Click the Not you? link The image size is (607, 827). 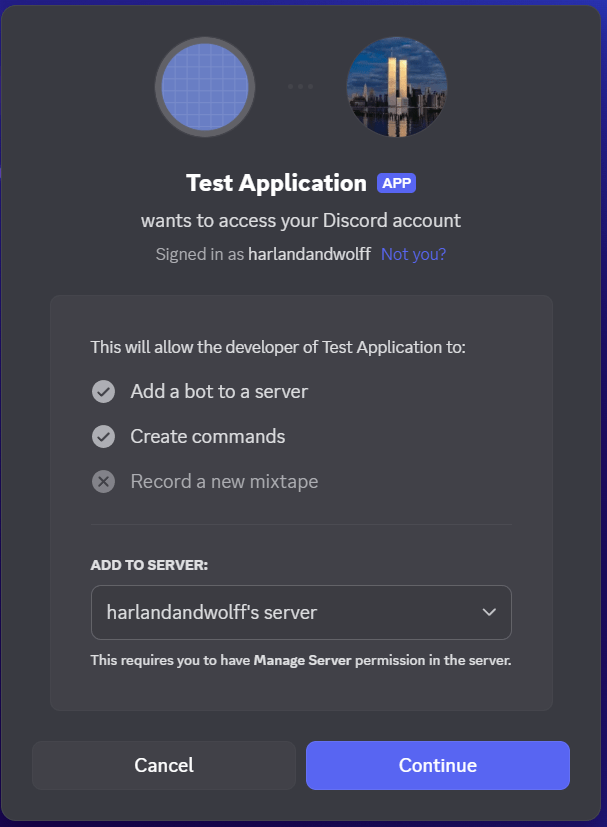click(413, 254)
